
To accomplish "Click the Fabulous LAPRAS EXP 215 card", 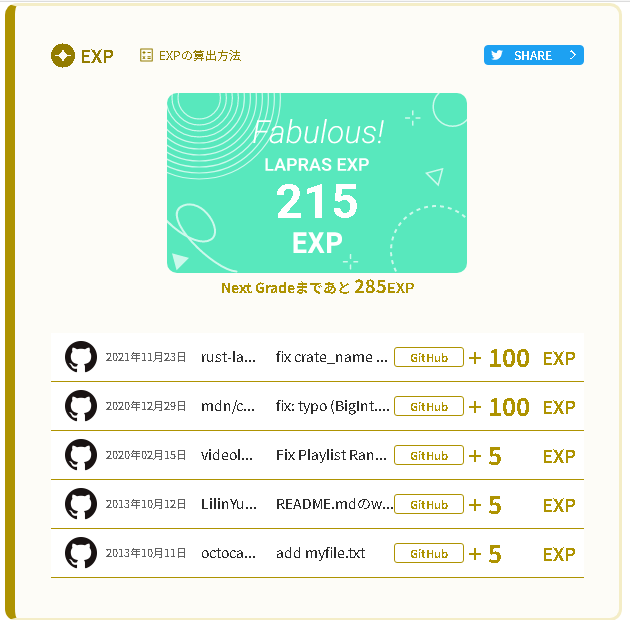I will click(x=317, y=183).
